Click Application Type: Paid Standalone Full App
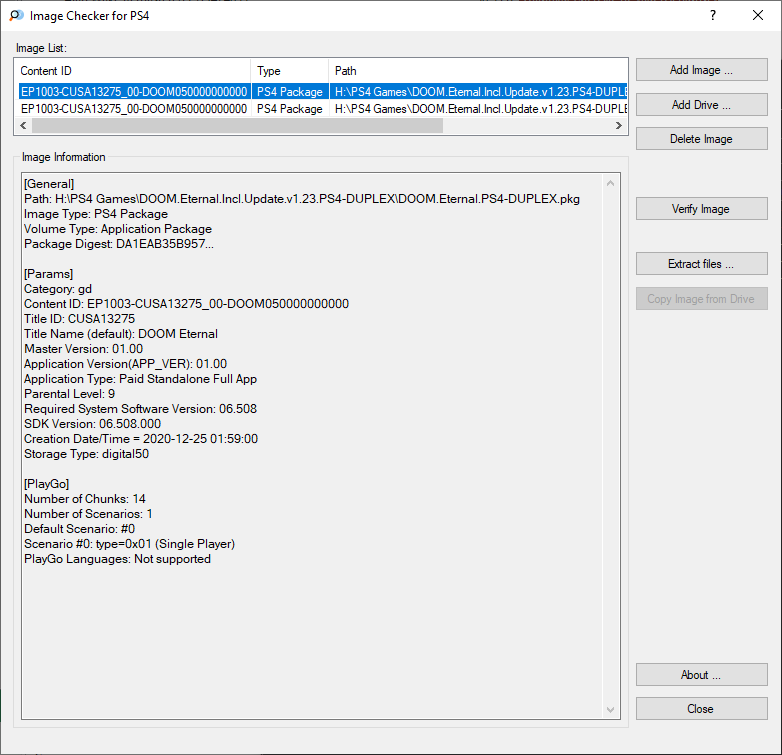The image size is (782, 755). [x=140, y=378]
